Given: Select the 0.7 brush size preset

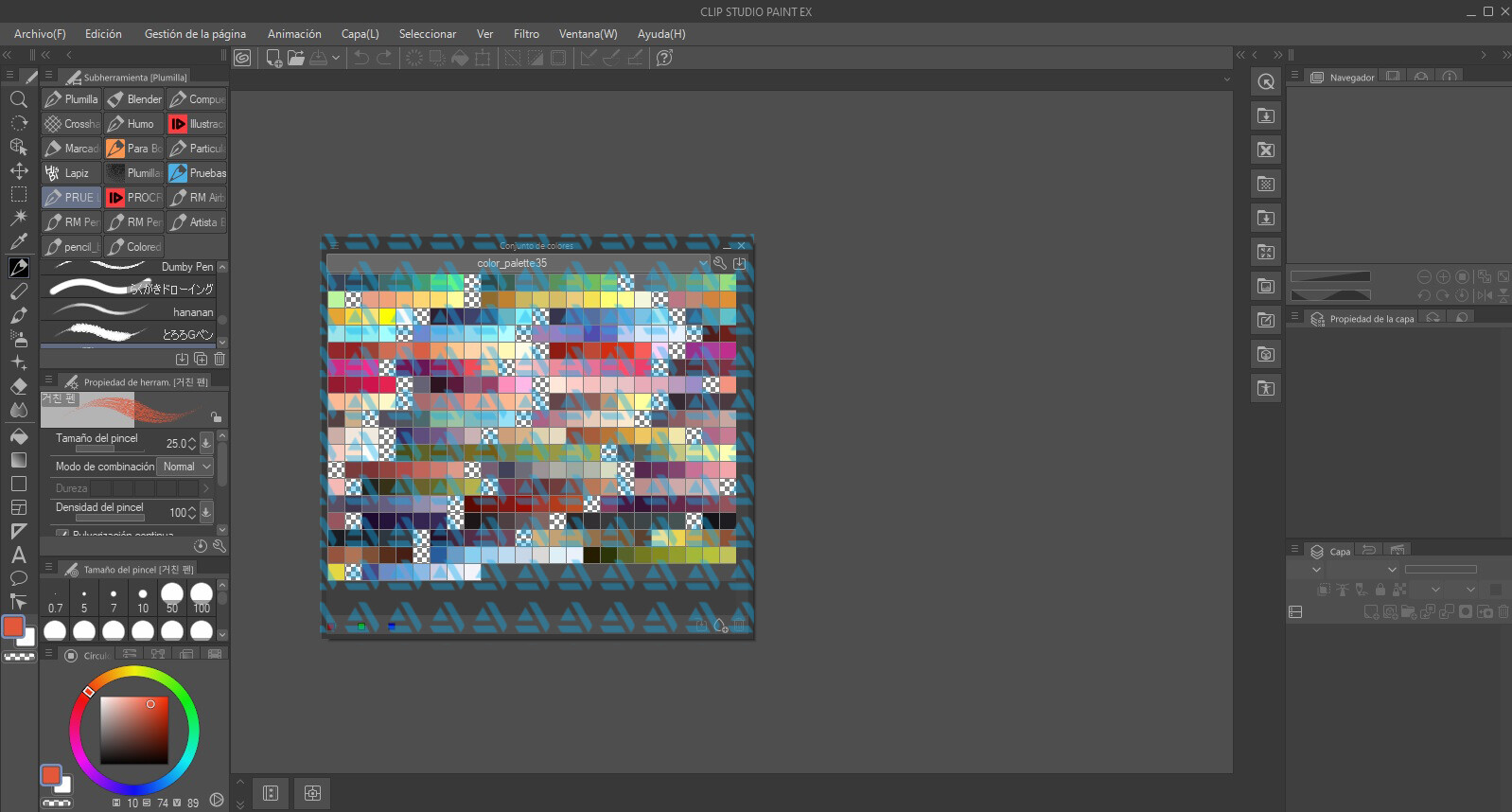Looking at the screenshot, I should point(55,598).
